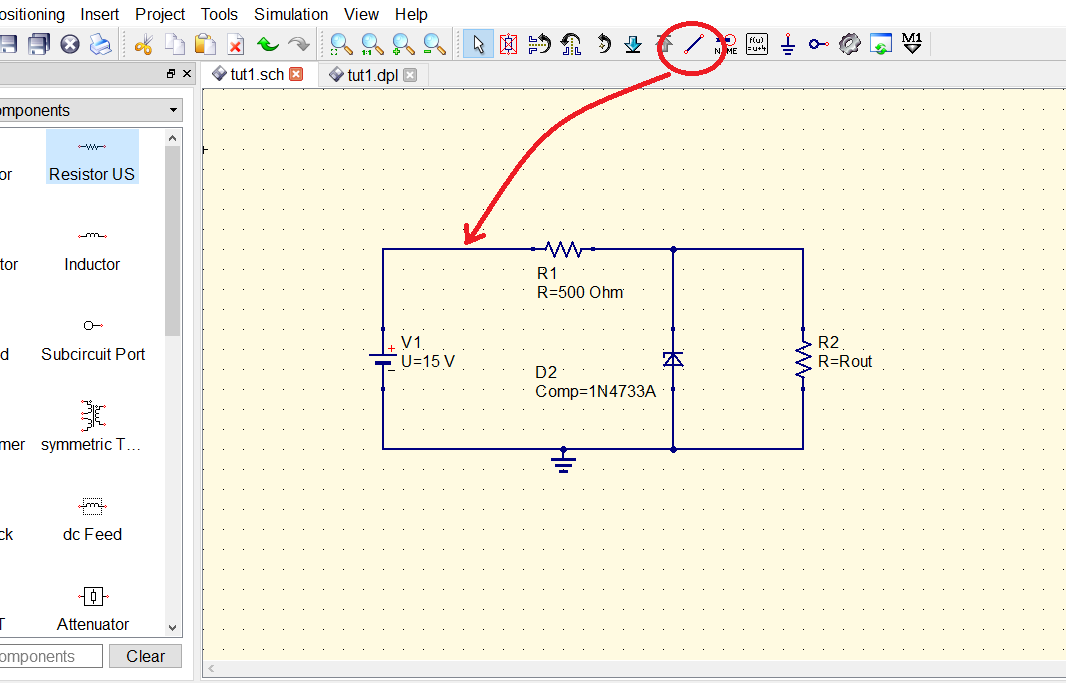Viewport: 1066px width, 683px height.
Task: Select the R2 resistor symbol
Action: [x=803, y=359]
